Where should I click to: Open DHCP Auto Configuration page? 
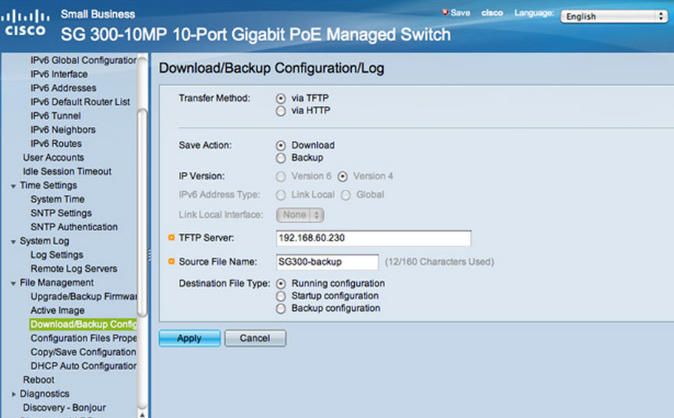click(x=83, y=366)
